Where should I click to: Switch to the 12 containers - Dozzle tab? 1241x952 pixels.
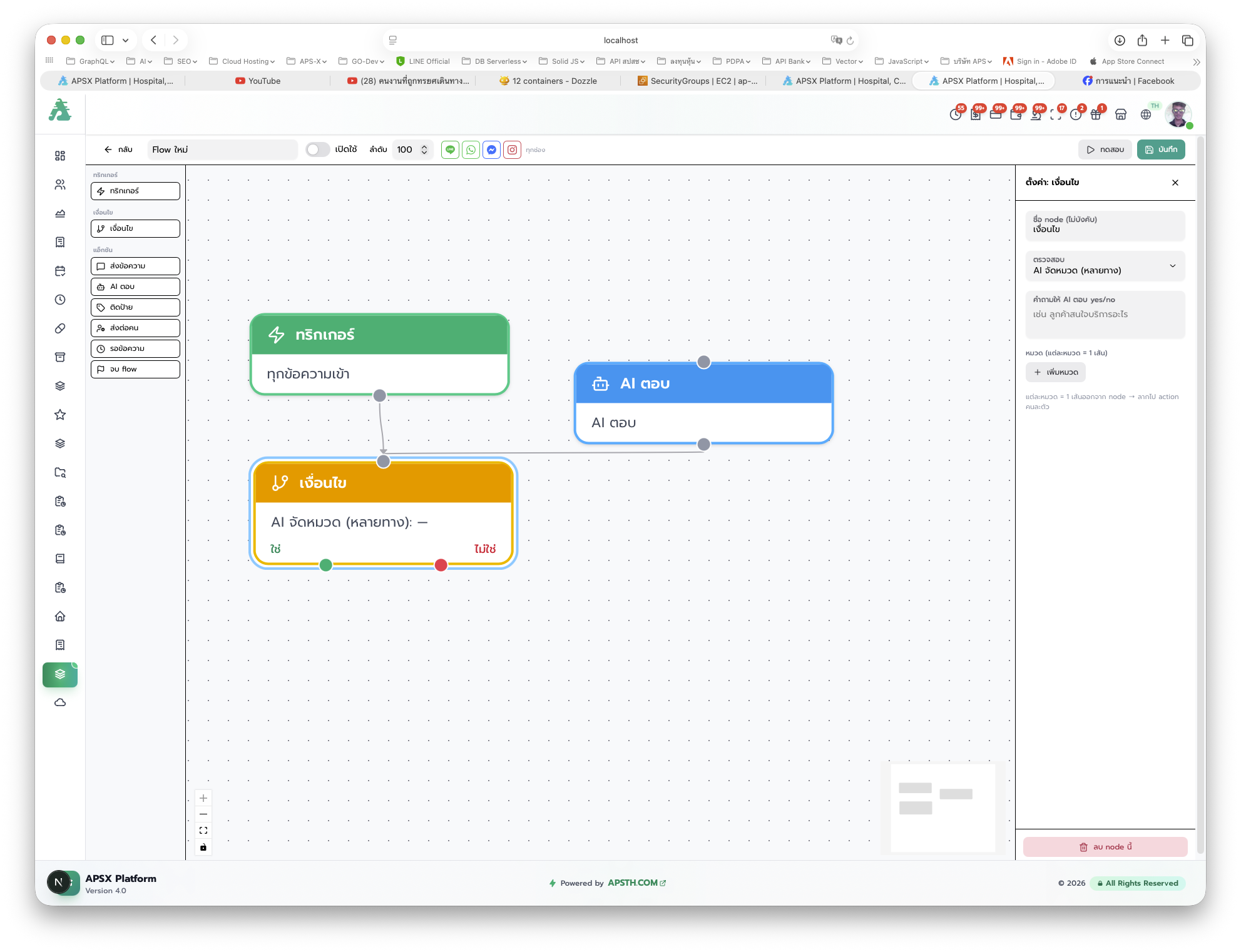pos(548,81)
